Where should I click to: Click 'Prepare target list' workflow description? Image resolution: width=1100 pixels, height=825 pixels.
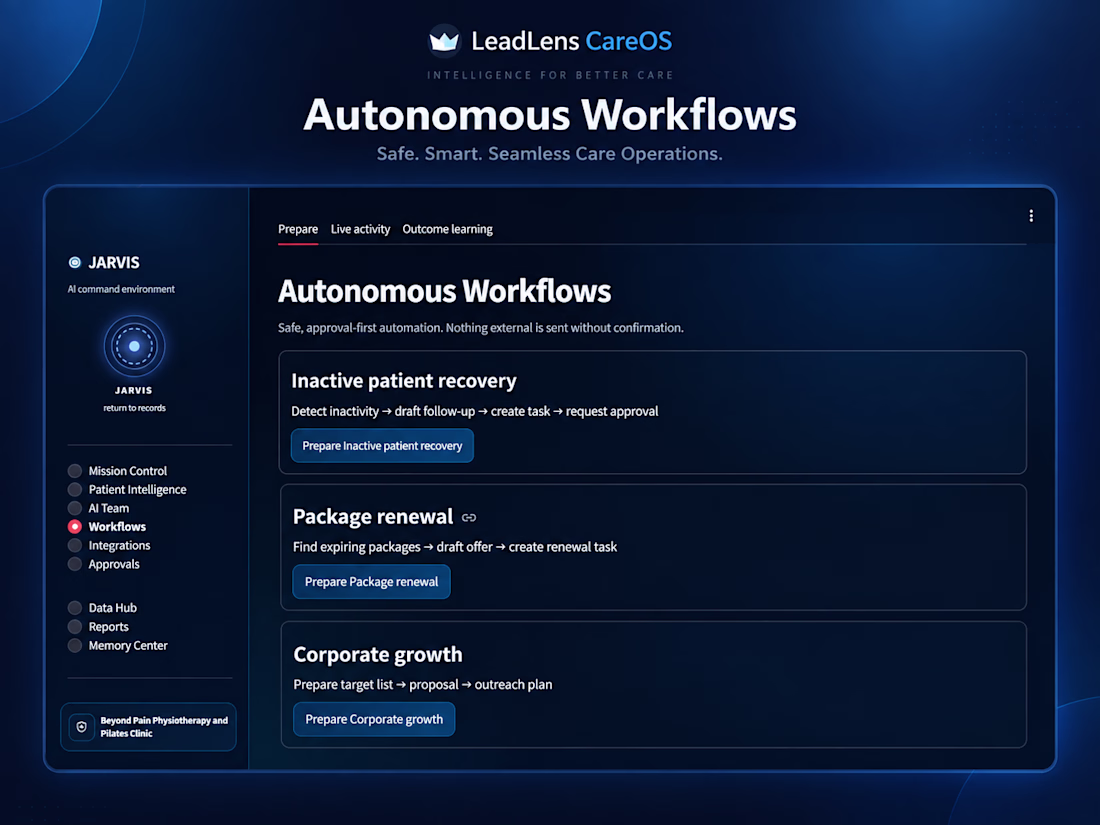pos(423,684)
